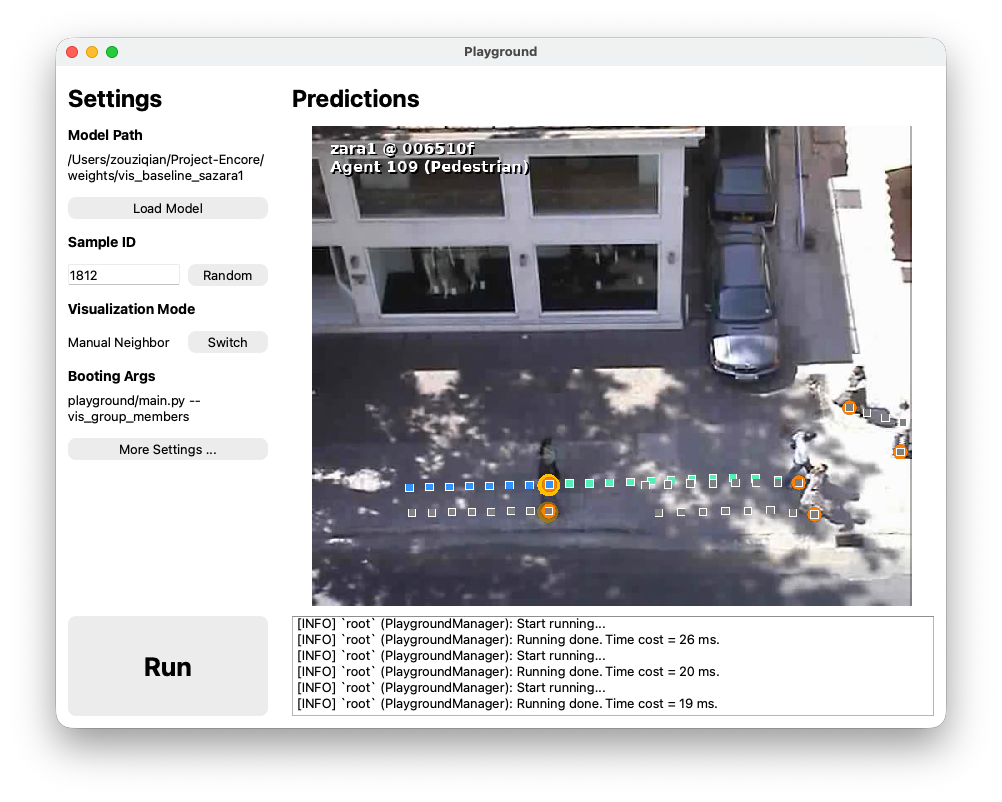Zoom the Playground window with the green button
The height and width of the screenshot is (802, 1002).
[x=112, y=52]
